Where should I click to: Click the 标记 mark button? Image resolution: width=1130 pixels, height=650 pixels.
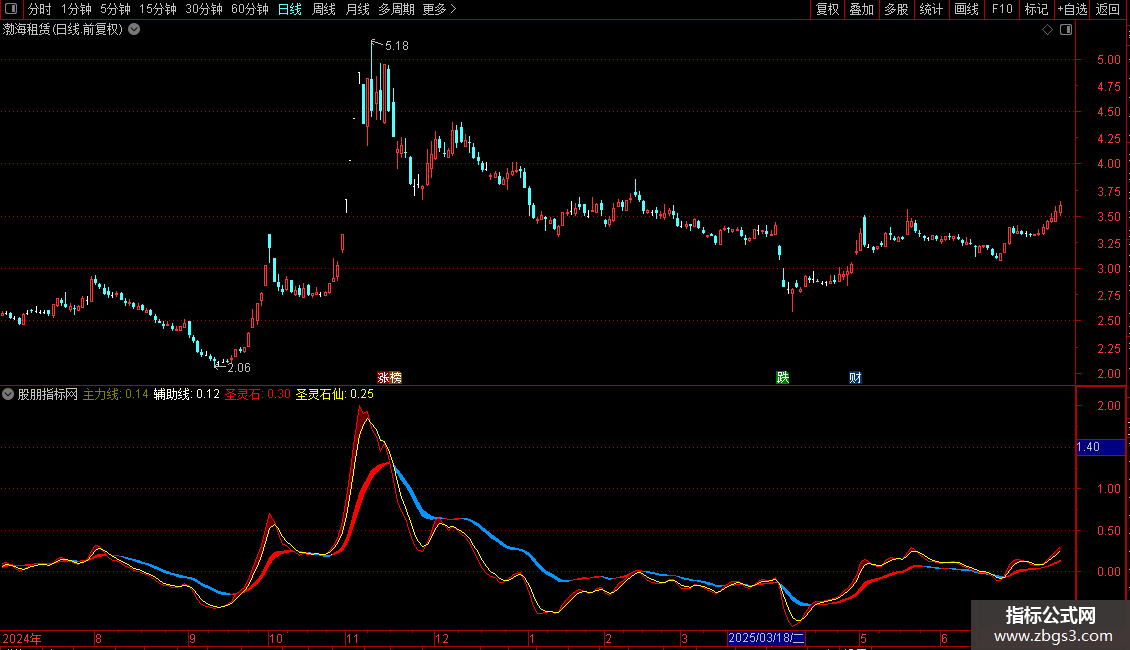tap(1036, 9)
